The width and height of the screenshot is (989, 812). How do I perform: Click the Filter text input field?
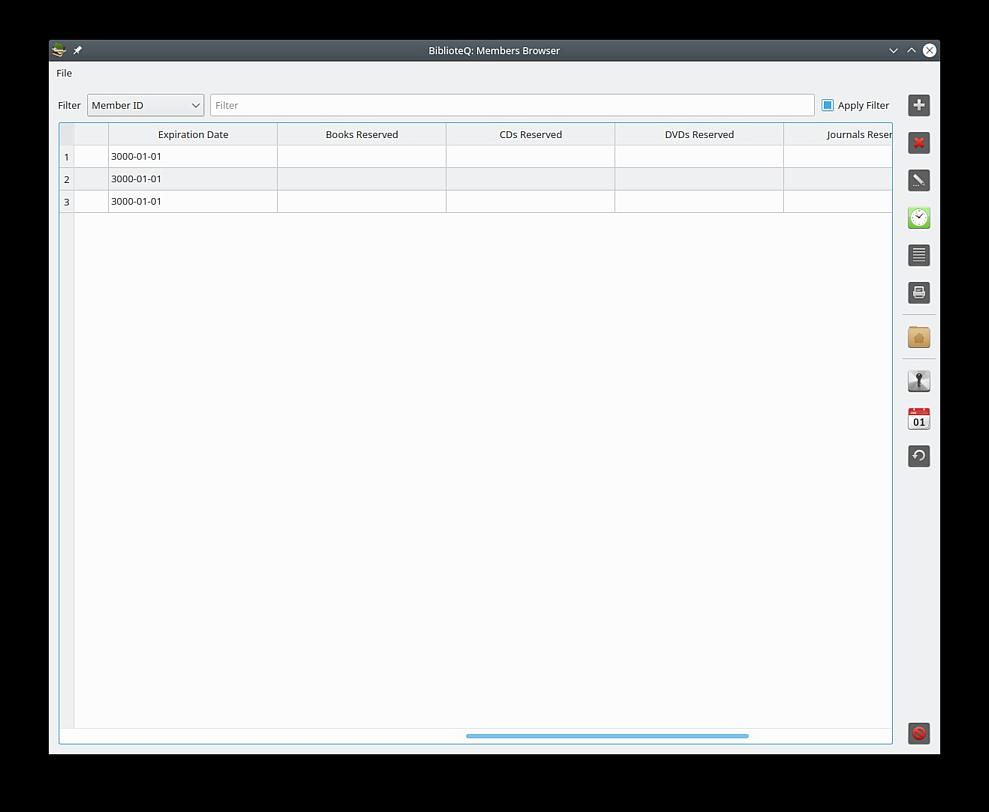pos(512,105)
